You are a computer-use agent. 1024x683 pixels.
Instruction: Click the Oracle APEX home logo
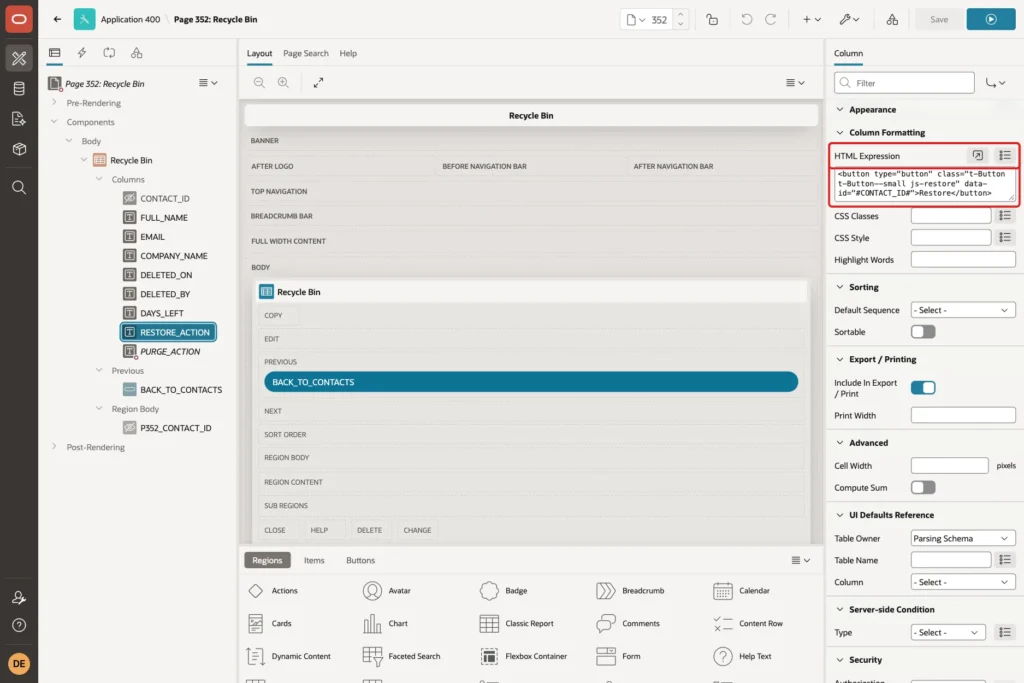(x=19, y=19)
